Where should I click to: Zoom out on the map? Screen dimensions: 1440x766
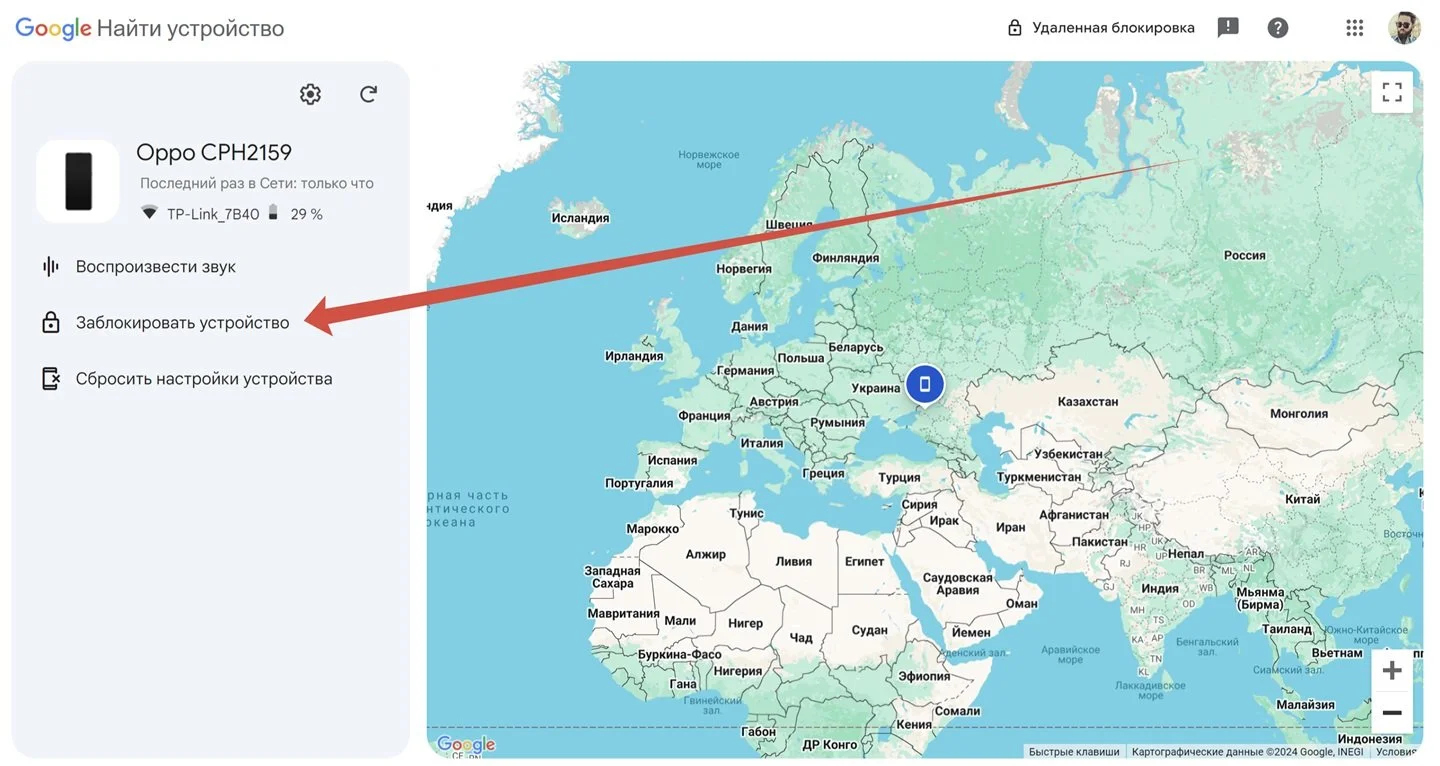(x=1392, y=713)
